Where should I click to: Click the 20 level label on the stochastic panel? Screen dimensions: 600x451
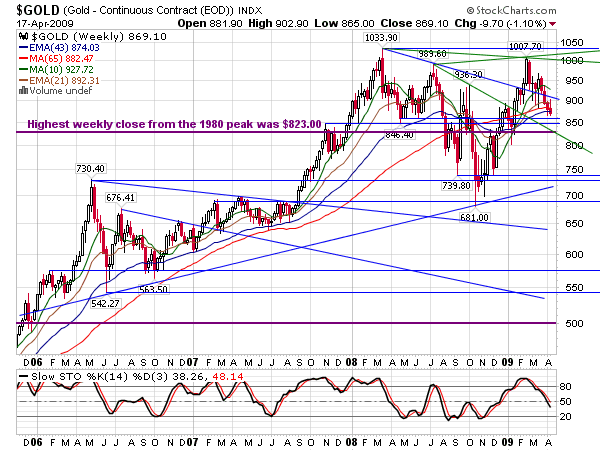point(565,417)
